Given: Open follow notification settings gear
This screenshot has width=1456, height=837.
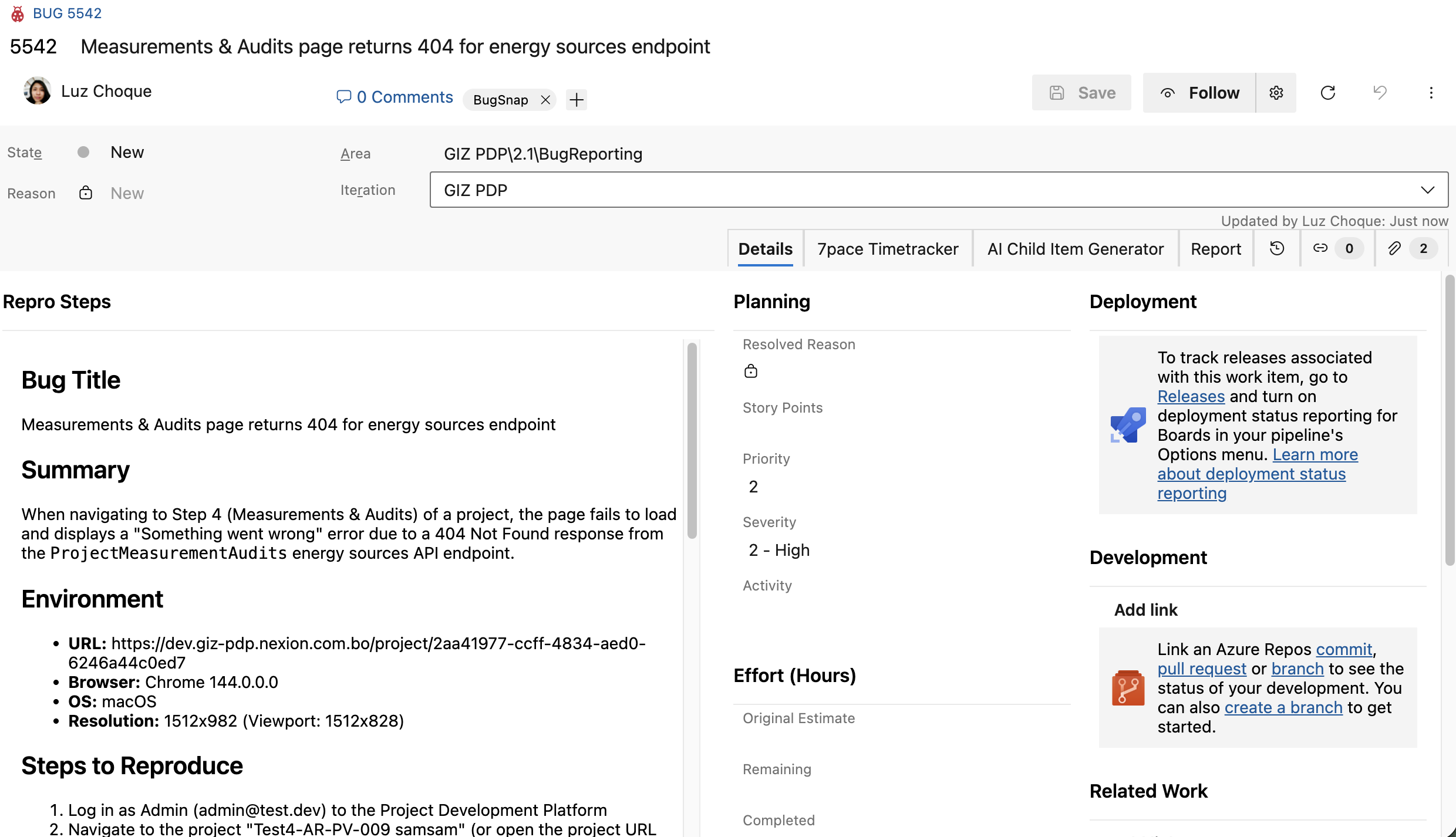Looking at the screenshot, I should pyautogui.click(x=1276, y=93).
